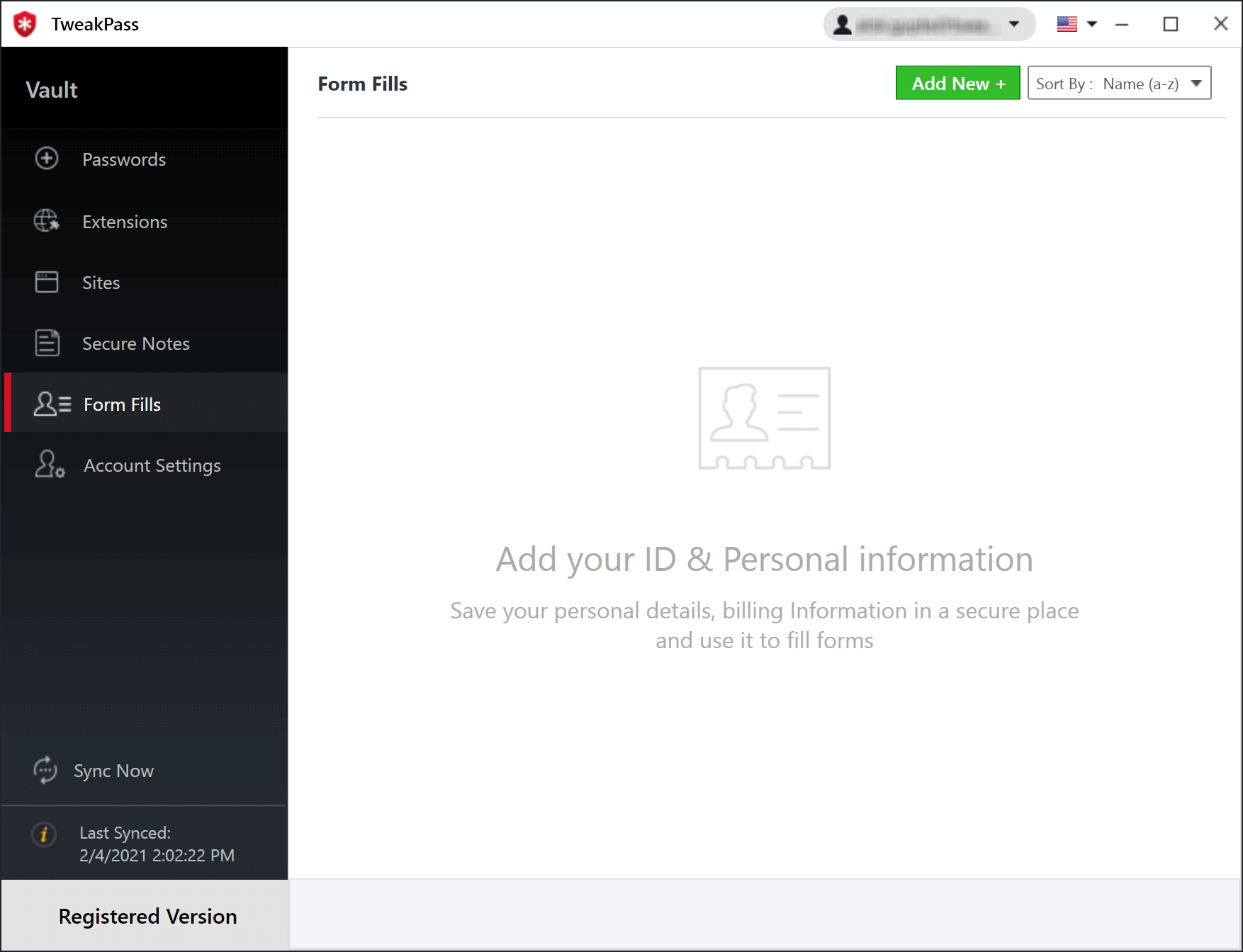
Task: Click the Registered Version label
Action: (x=147, y=916)
